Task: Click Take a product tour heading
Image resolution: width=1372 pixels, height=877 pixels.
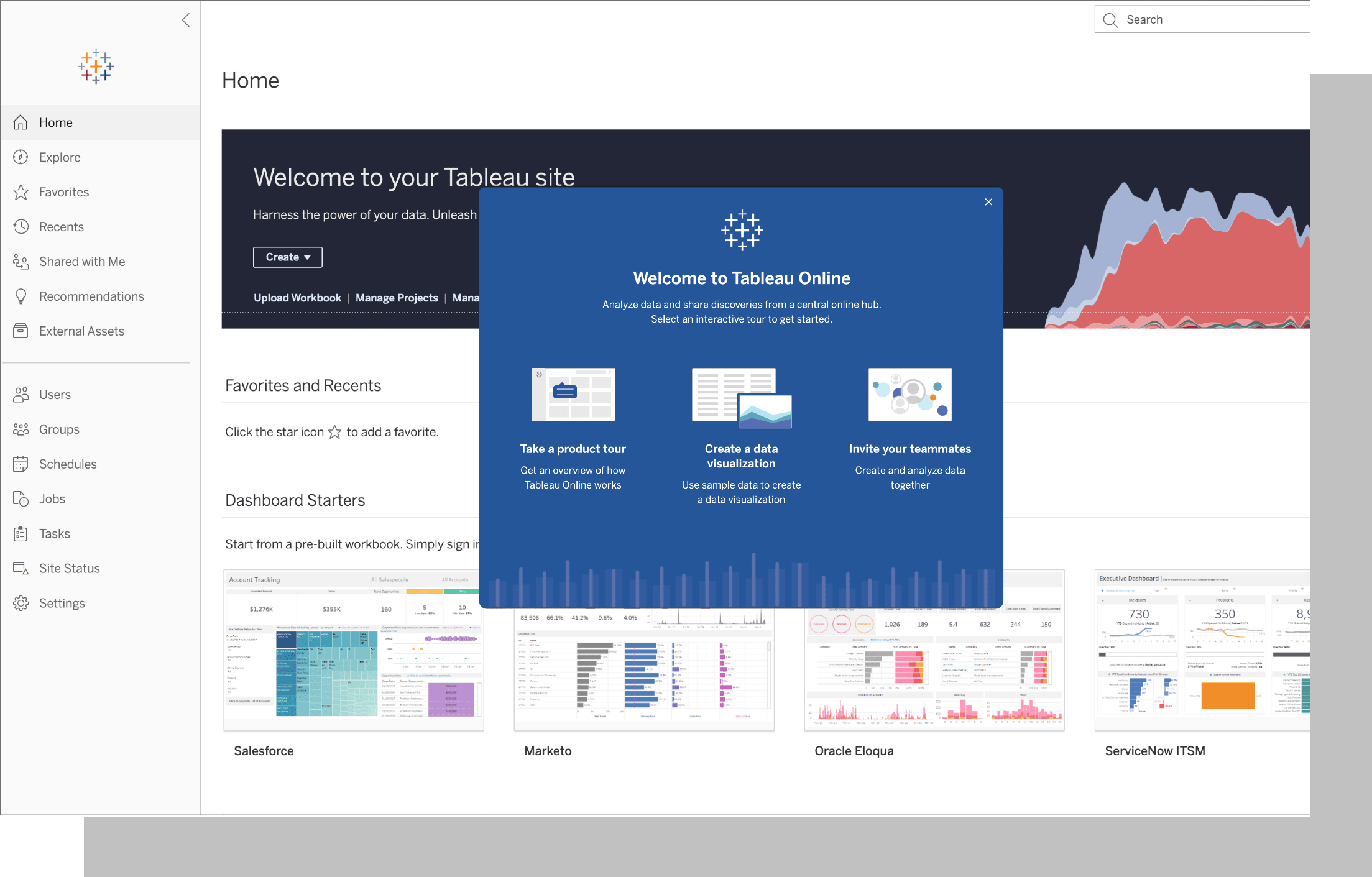Action: [573, 449]
